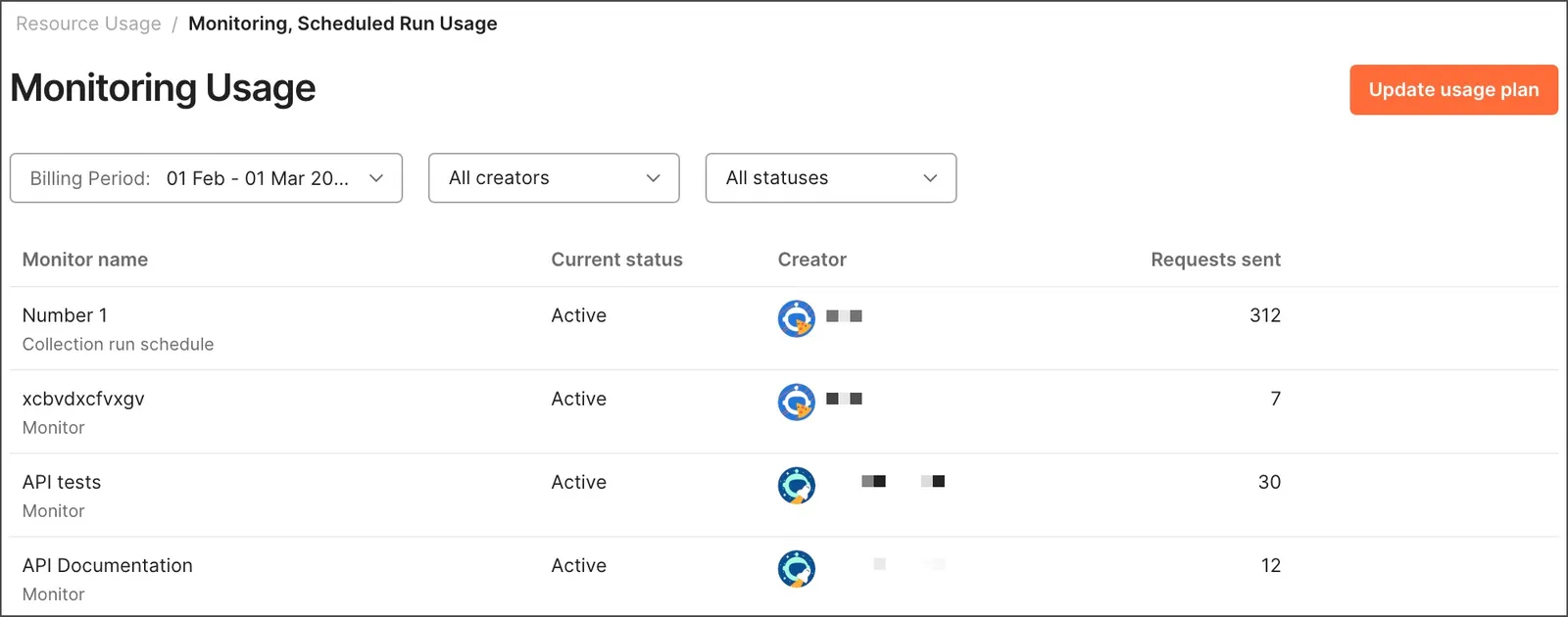The width and height of the screenshot is (1568, 617).
Task: Click the Monitoring Usage page heading
Action: 163,88
